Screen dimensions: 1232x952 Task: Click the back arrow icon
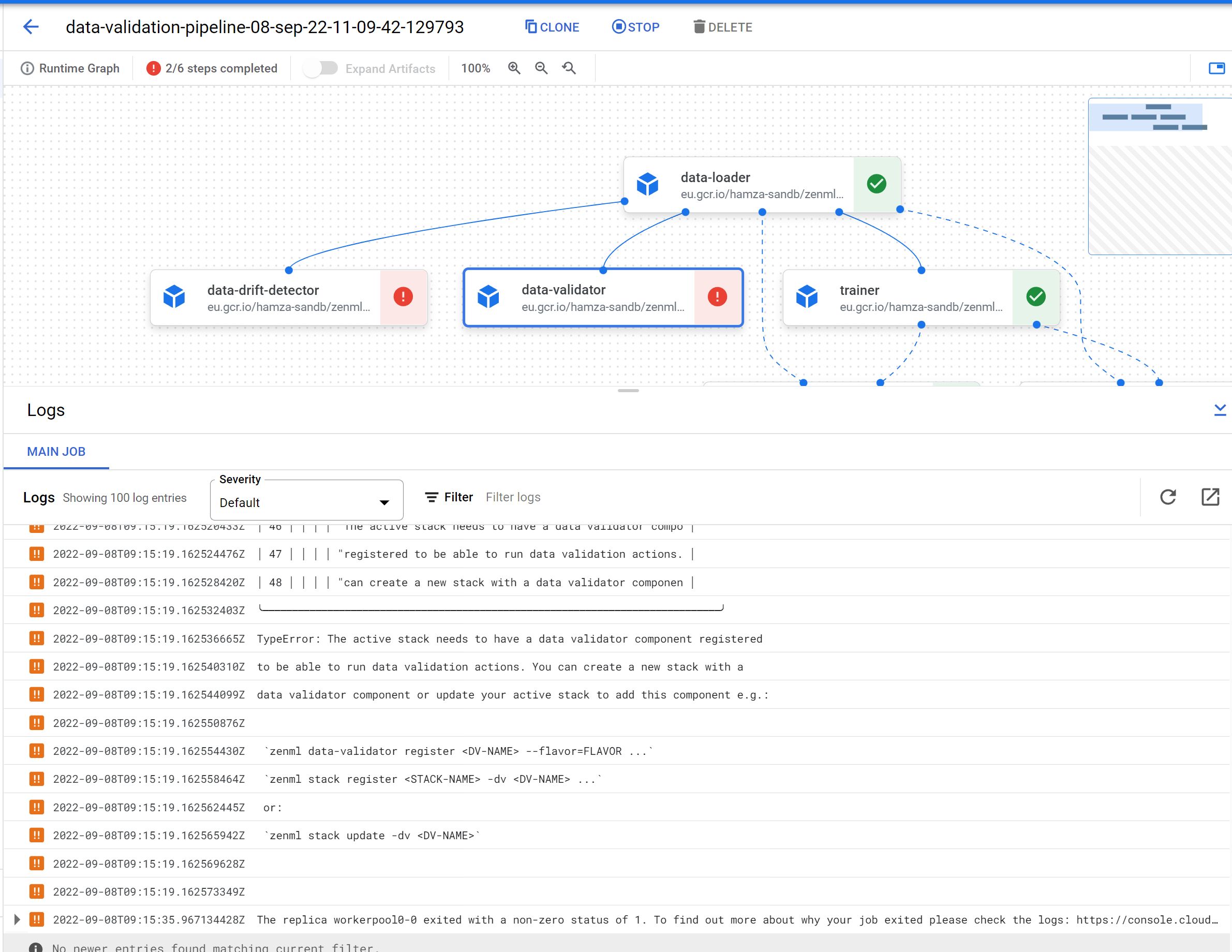(31, 26)
